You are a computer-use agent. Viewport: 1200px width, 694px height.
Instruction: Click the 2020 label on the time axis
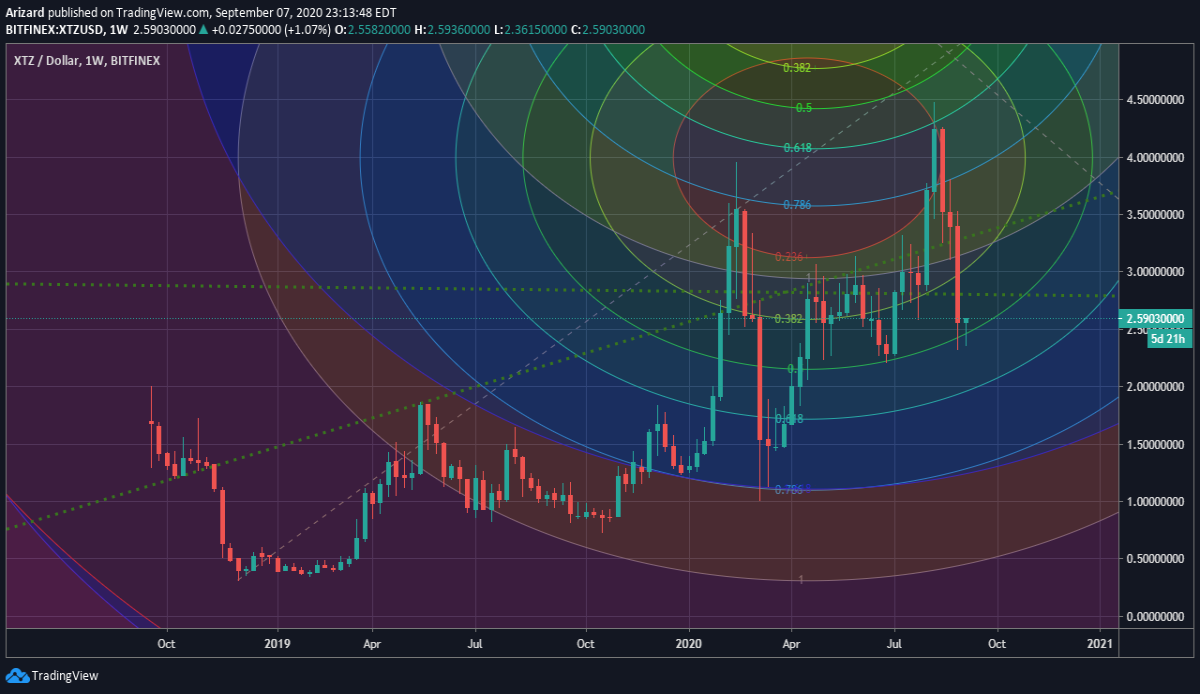coord(690,644)
